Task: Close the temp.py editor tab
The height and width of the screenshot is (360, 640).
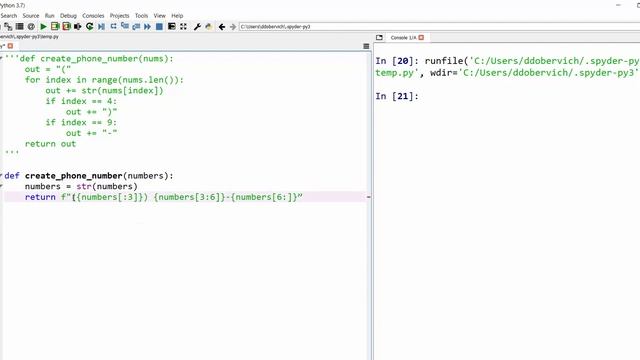Action: [10, 46]
